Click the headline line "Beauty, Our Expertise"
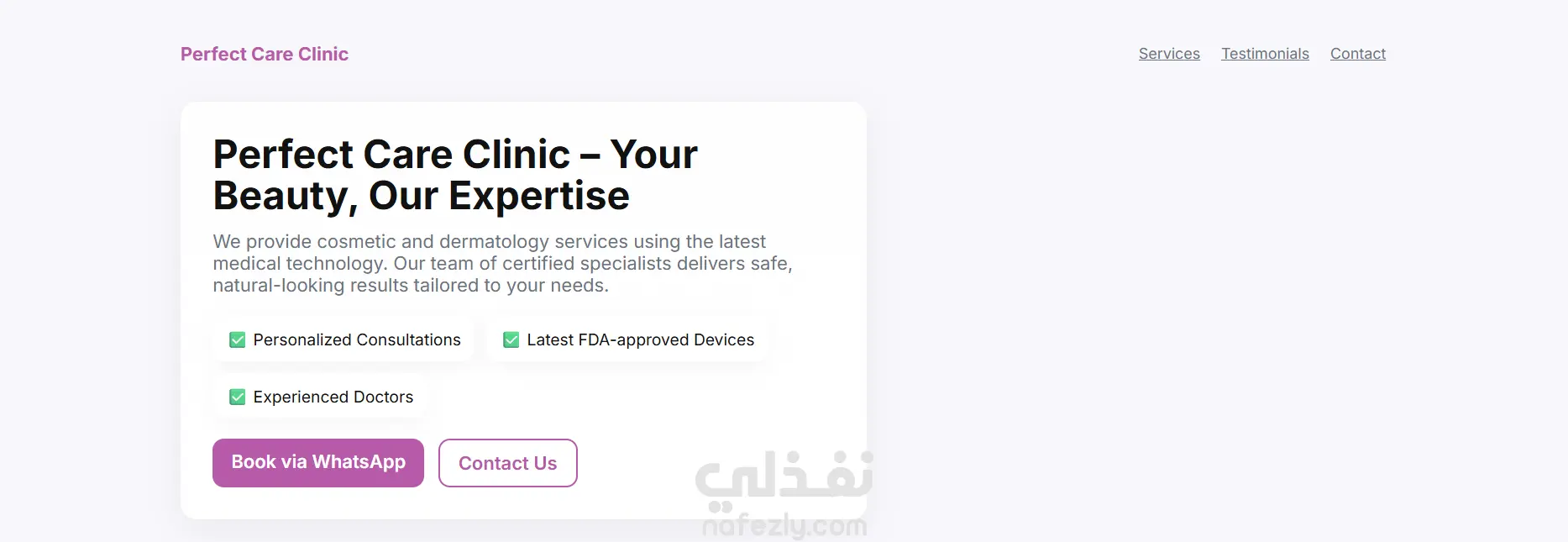The height and width of the screenshot is (542, 1568). click(x=421, y=196)
